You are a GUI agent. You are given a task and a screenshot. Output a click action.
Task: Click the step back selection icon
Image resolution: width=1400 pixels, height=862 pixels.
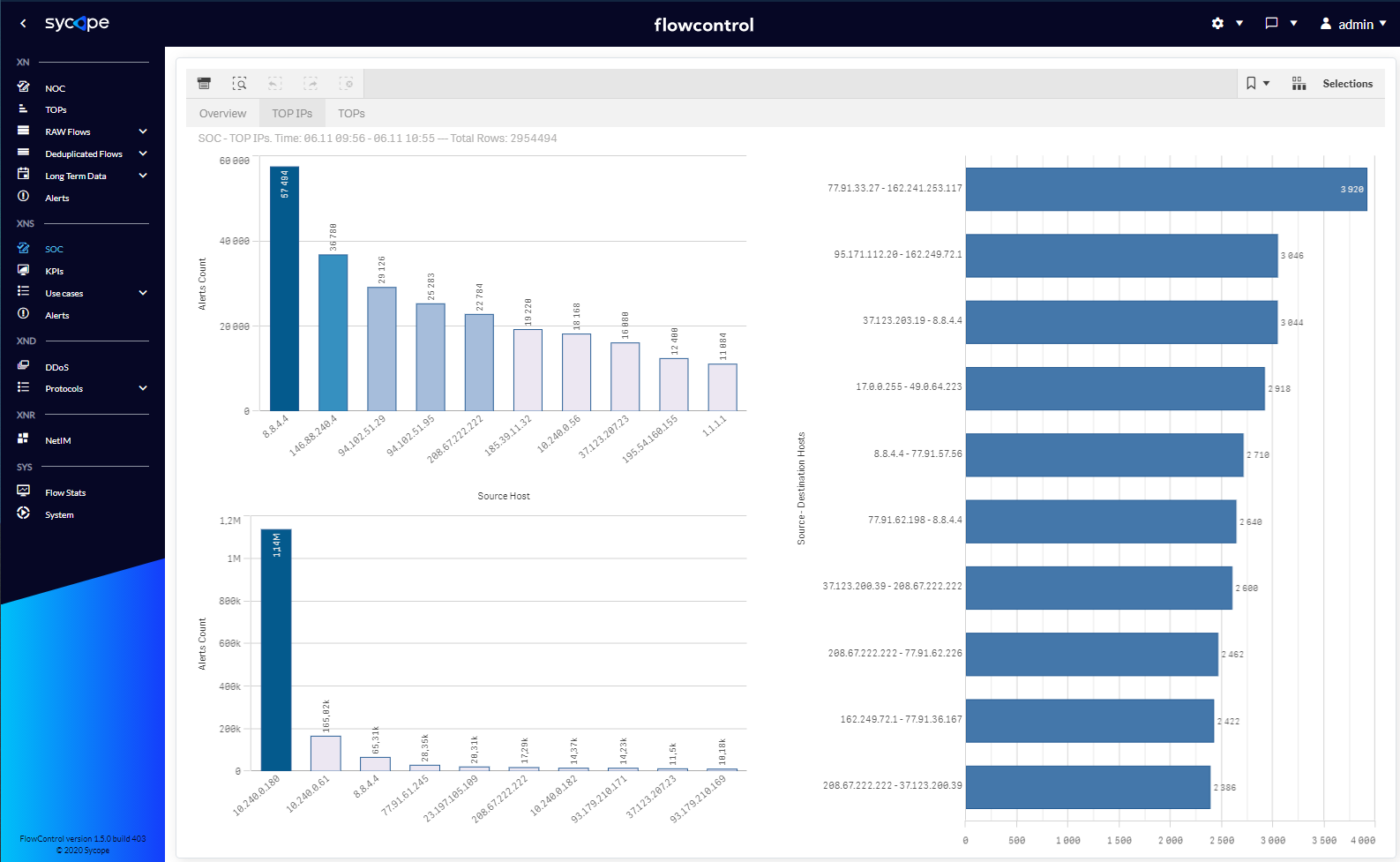click(x=275, y=83)
